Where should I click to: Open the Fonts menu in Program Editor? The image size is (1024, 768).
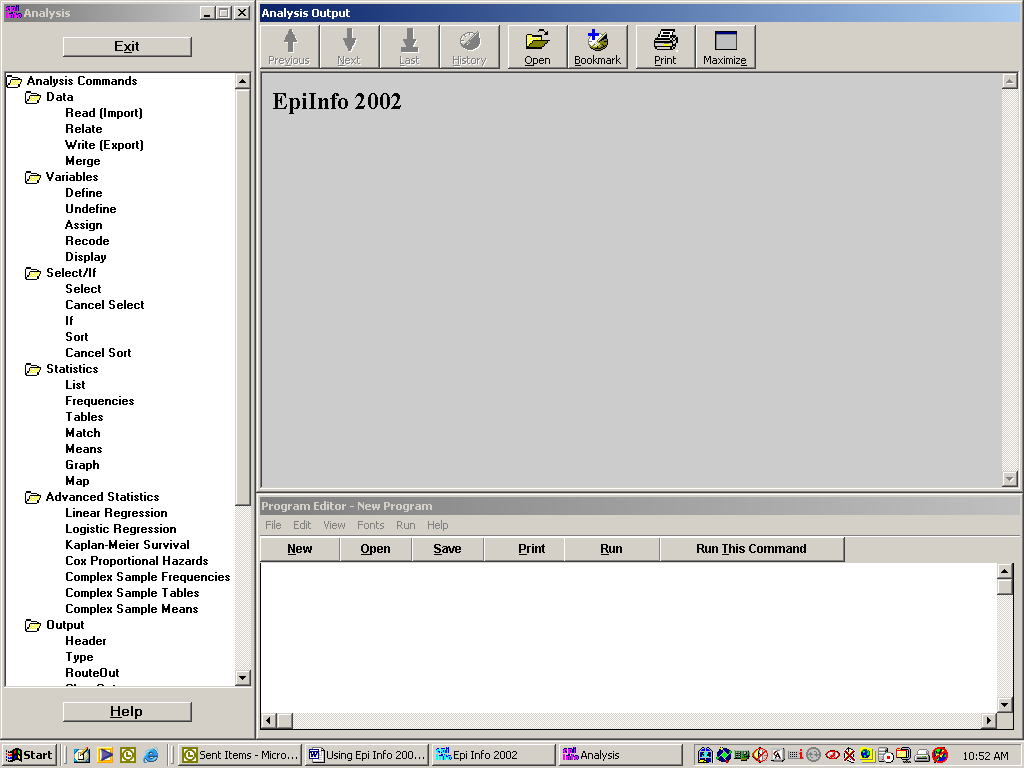pyautogui.click(x=370, y=525)
